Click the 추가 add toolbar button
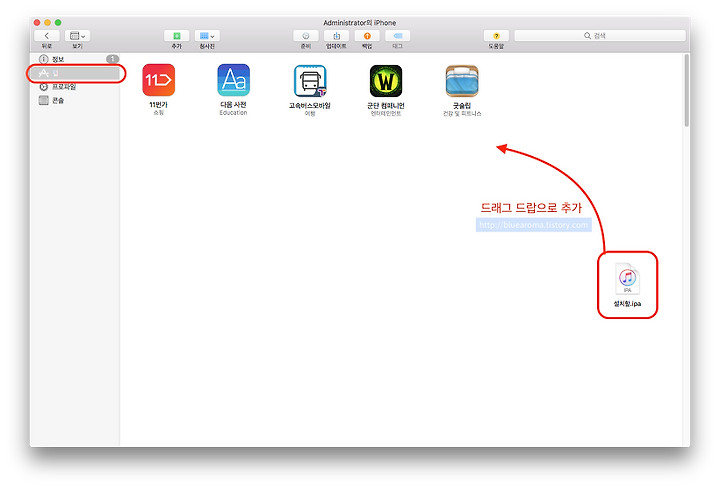Screen dimensions: 720x489 tap(176, 36)
